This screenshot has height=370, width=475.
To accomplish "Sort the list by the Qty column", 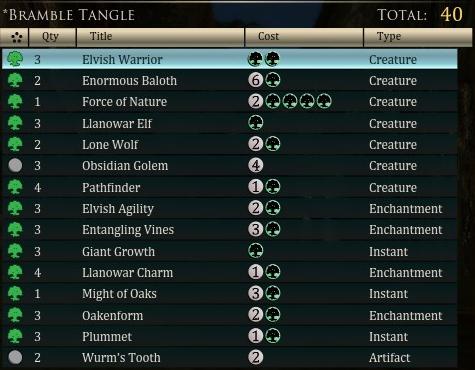I will [x=52, y=37].
